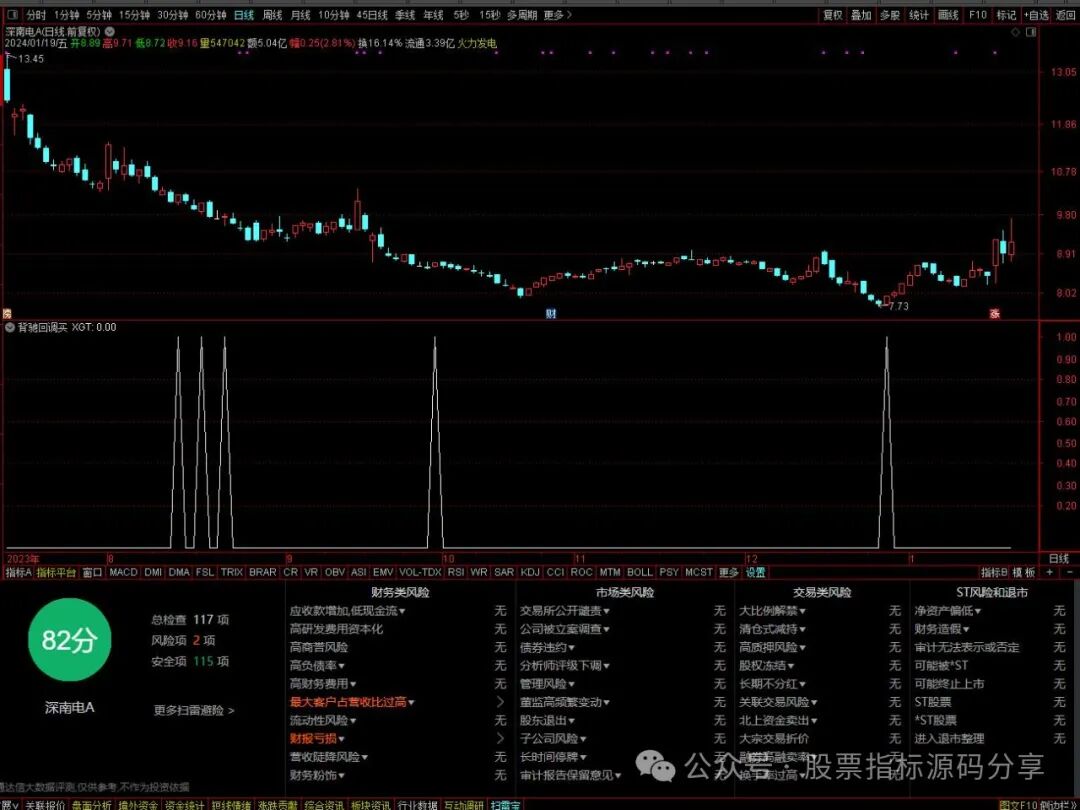Click the 多股 multi-stock button
Viewport: 1080px width, 810px height.
pos(890,14)
